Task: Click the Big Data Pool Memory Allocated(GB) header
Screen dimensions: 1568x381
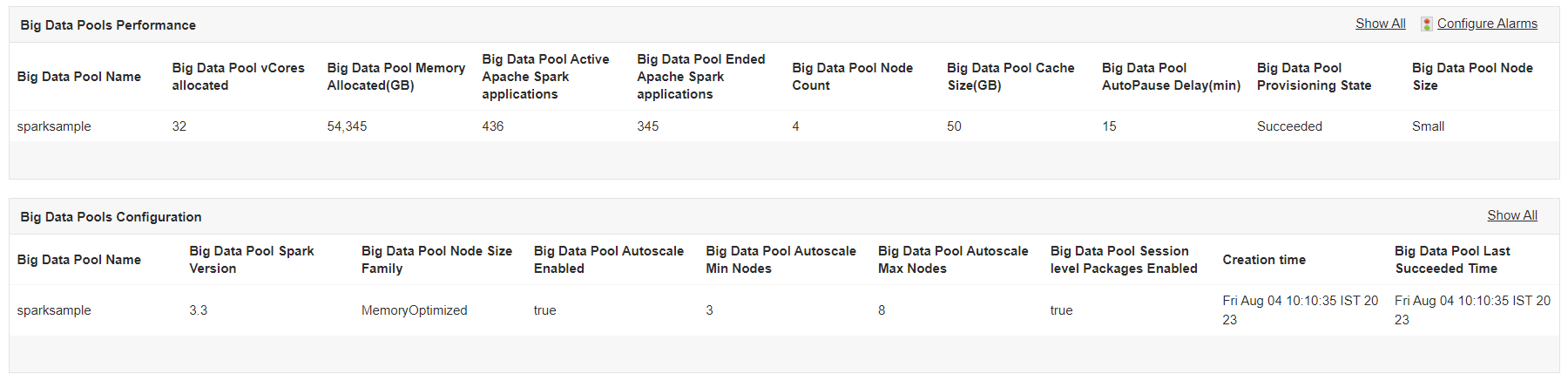Action: pos(395,77)
